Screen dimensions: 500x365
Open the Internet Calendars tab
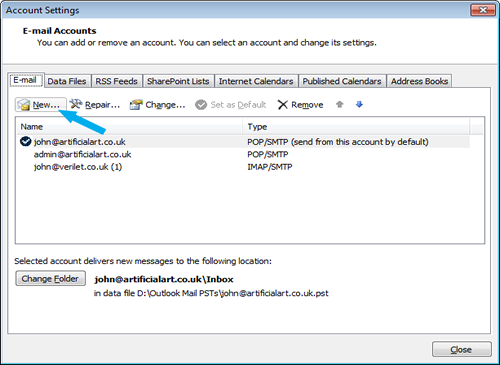point(256,81)
